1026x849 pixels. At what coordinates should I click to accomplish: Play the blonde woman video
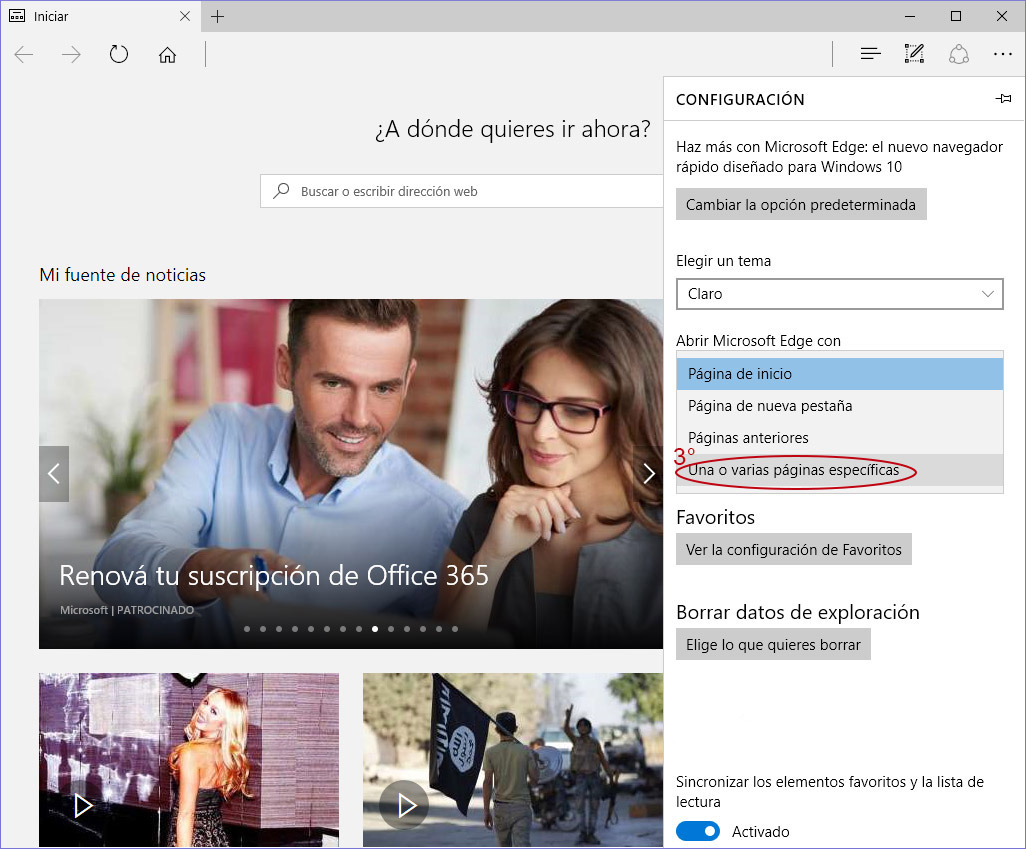(83, 806)
